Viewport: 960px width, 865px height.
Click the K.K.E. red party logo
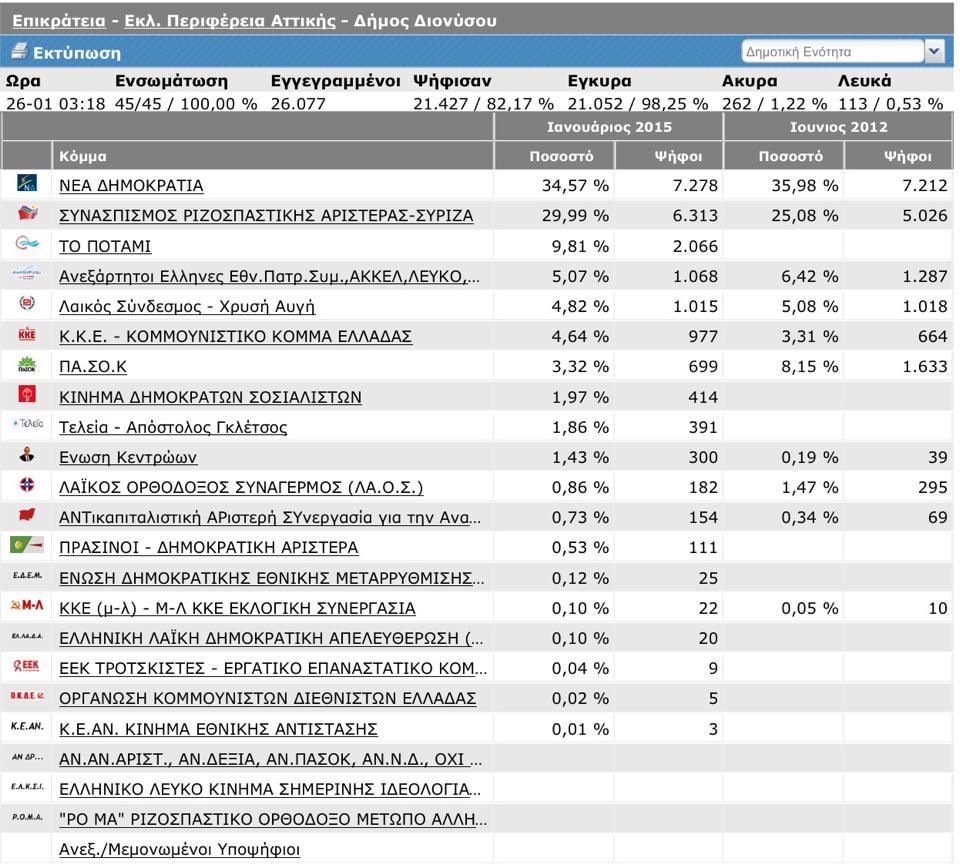click(x=27, y=334)
